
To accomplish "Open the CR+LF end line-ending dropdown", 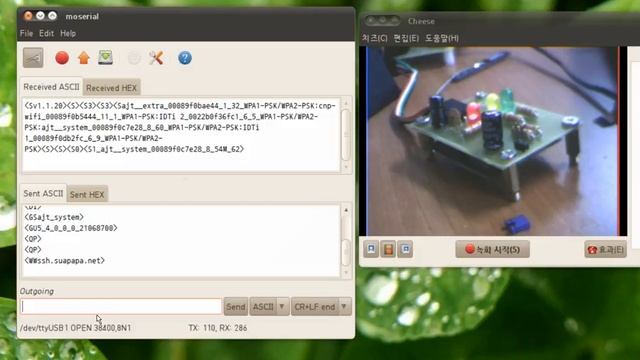I will (x=321, y=307).
